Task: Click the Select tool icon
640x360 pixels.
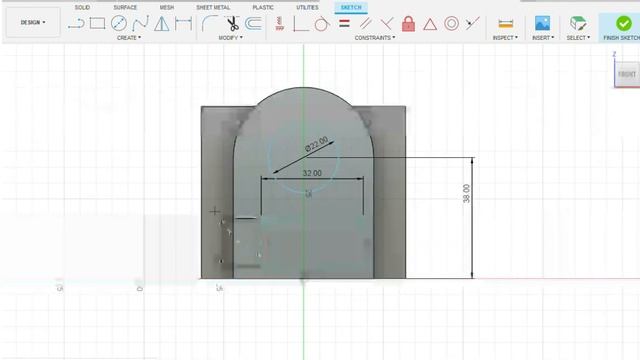Action: pyautogui.click(x=578, y=23)
